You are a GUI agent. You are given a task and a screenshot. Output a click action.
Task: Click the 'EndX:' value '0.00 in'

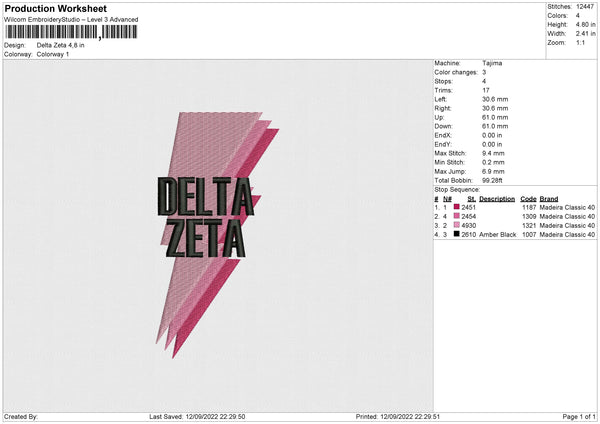492,135
